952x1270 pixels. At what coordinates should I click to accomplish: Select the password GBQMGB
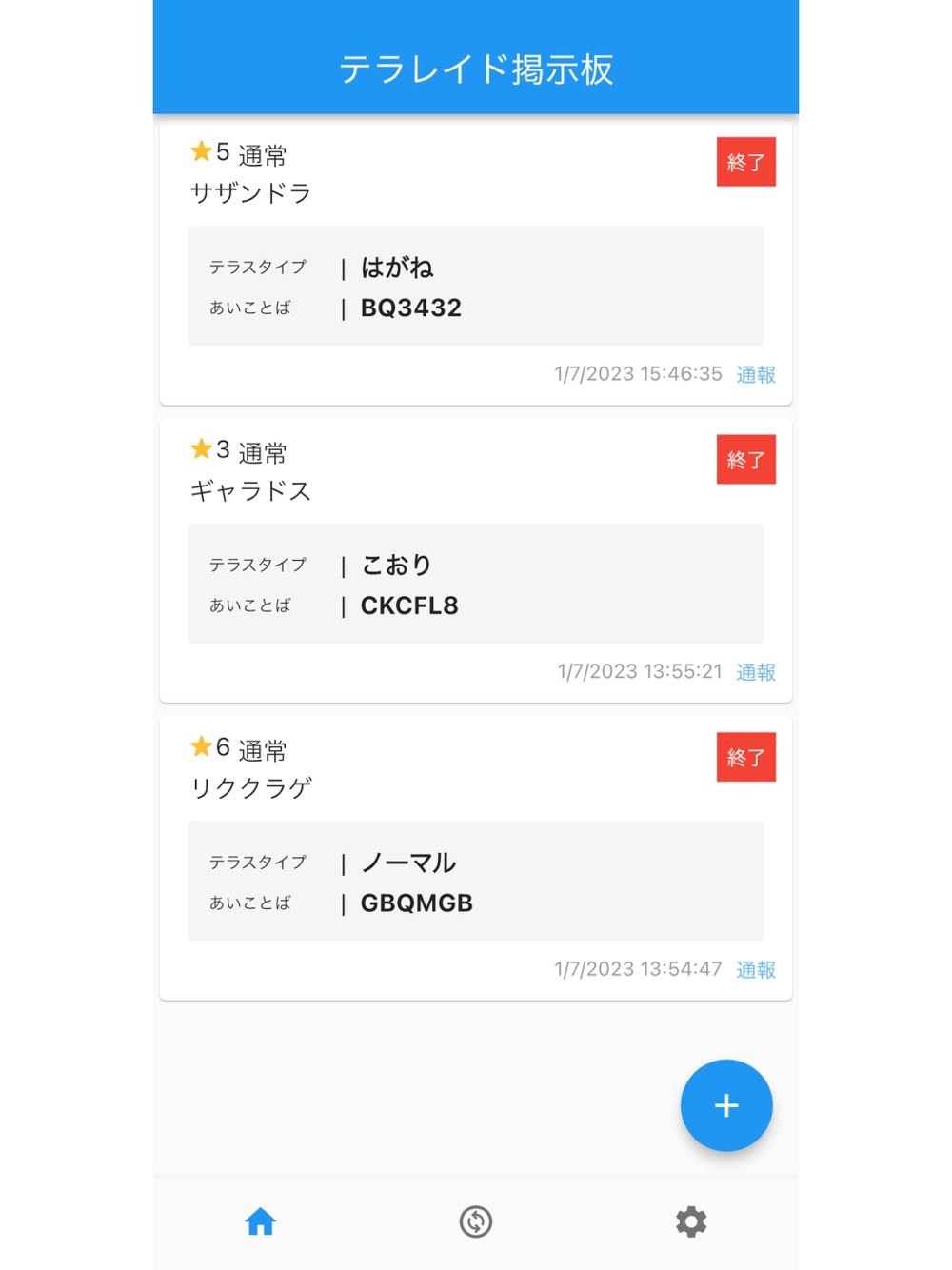pos(417,903)
